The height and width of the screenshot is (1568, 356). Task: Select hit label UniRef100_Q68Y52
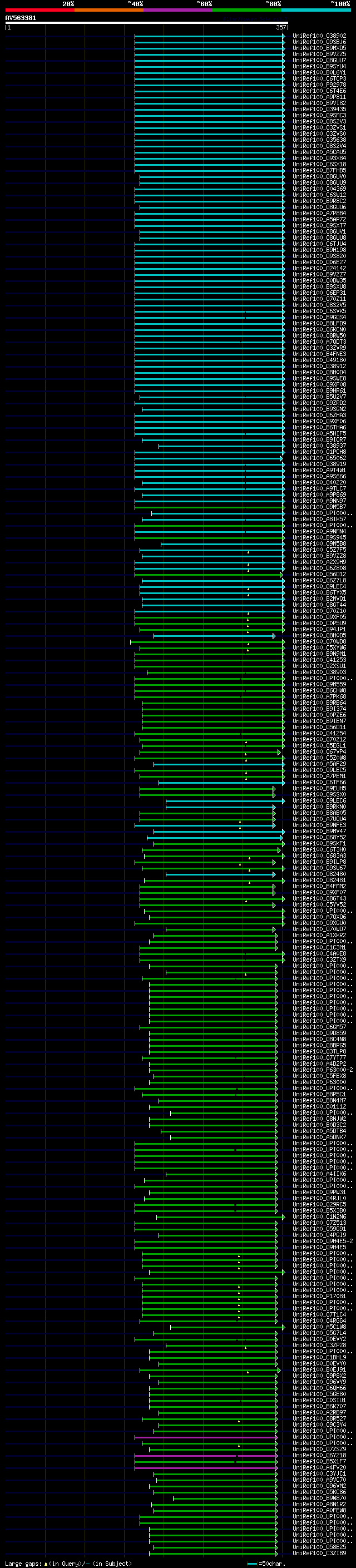319,838
